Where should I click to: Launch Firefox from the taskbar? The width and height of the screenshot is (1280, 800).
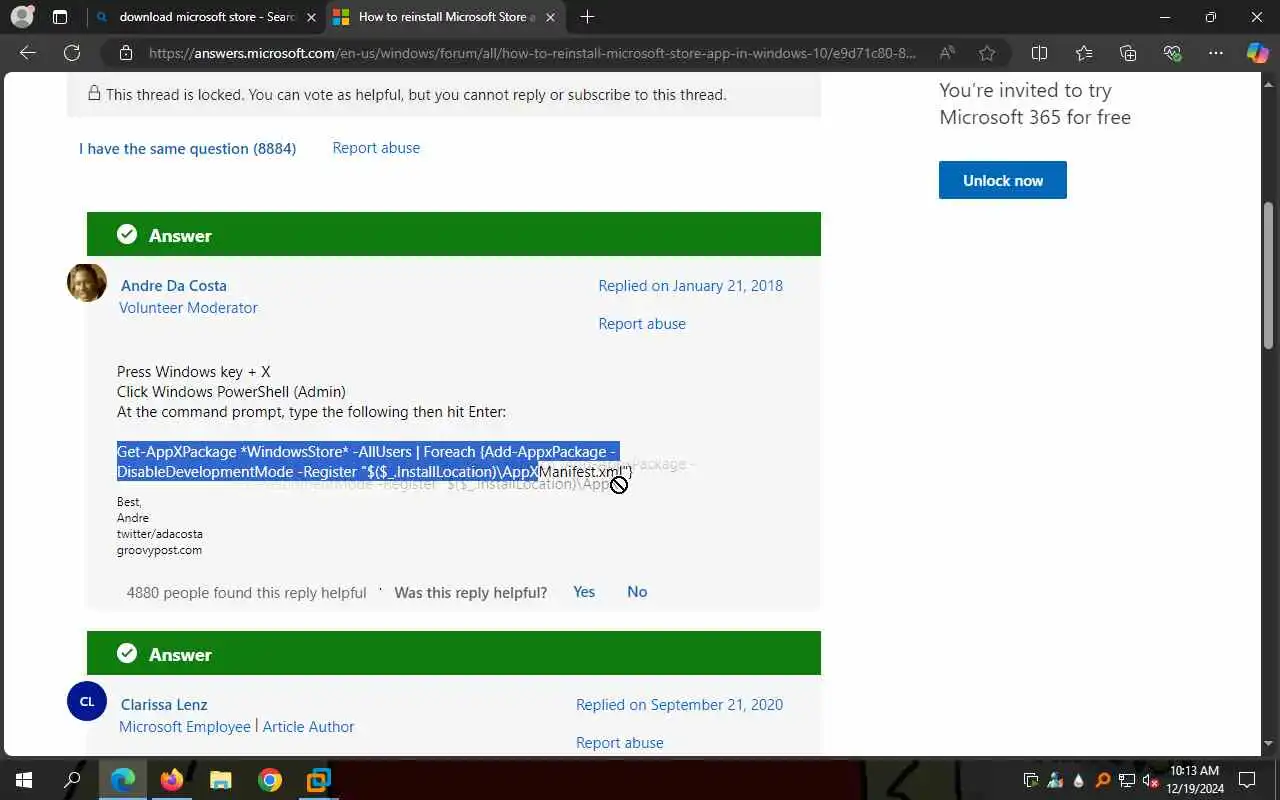[172, 780]
